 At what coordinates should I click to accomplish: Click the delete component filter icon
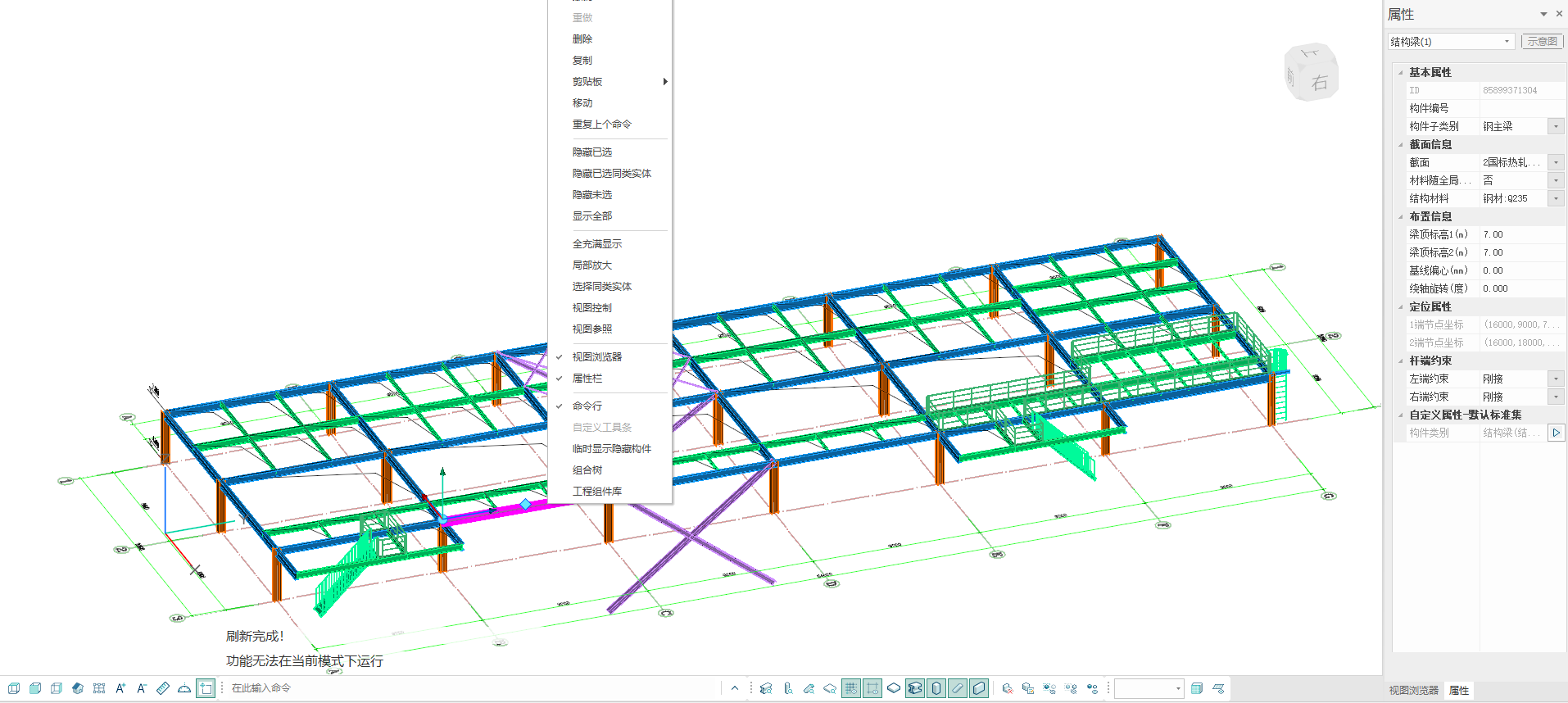point(1008,688)
